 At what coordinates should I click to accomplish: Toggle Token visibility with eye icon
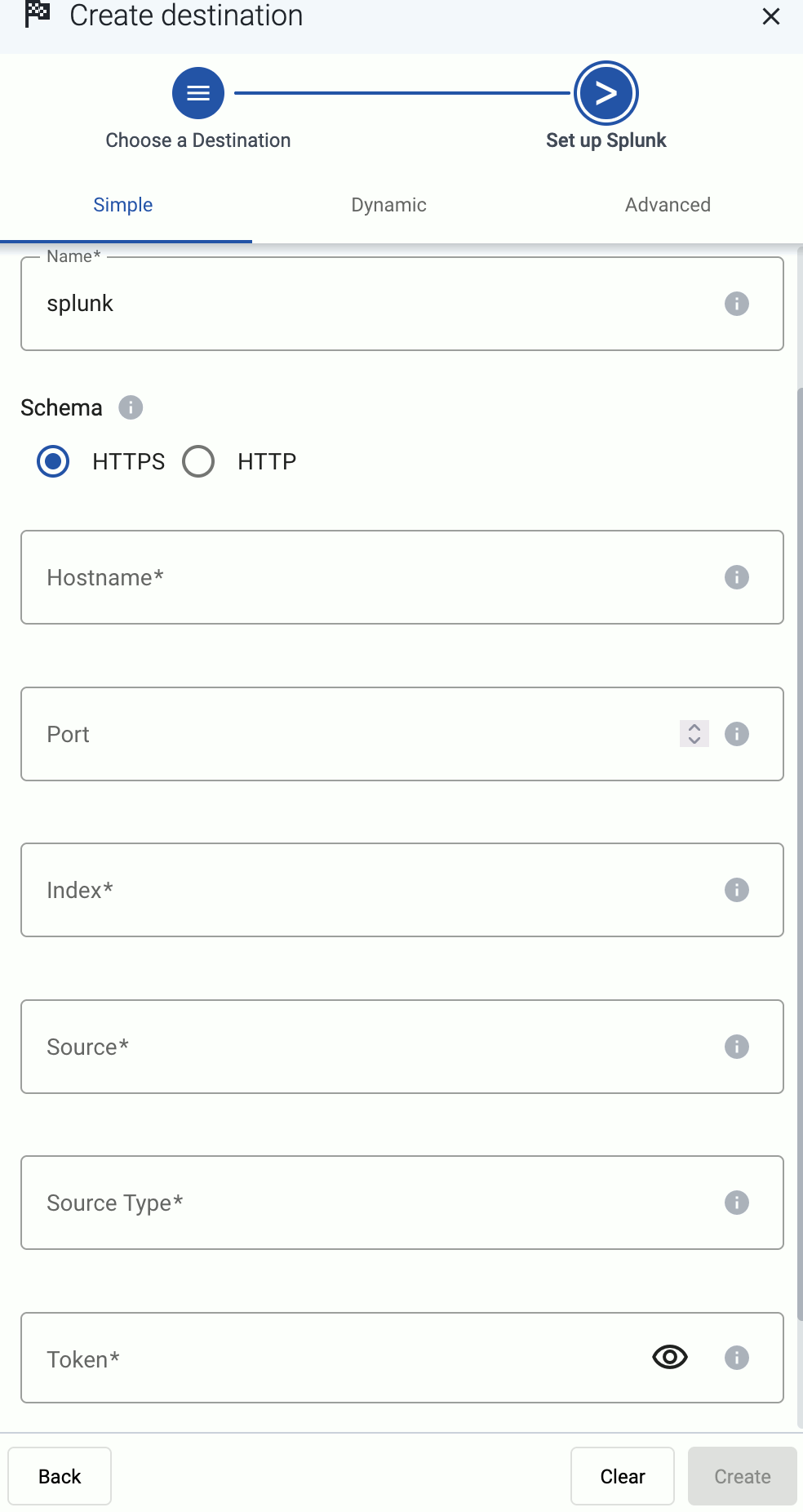click(670, 1358)
